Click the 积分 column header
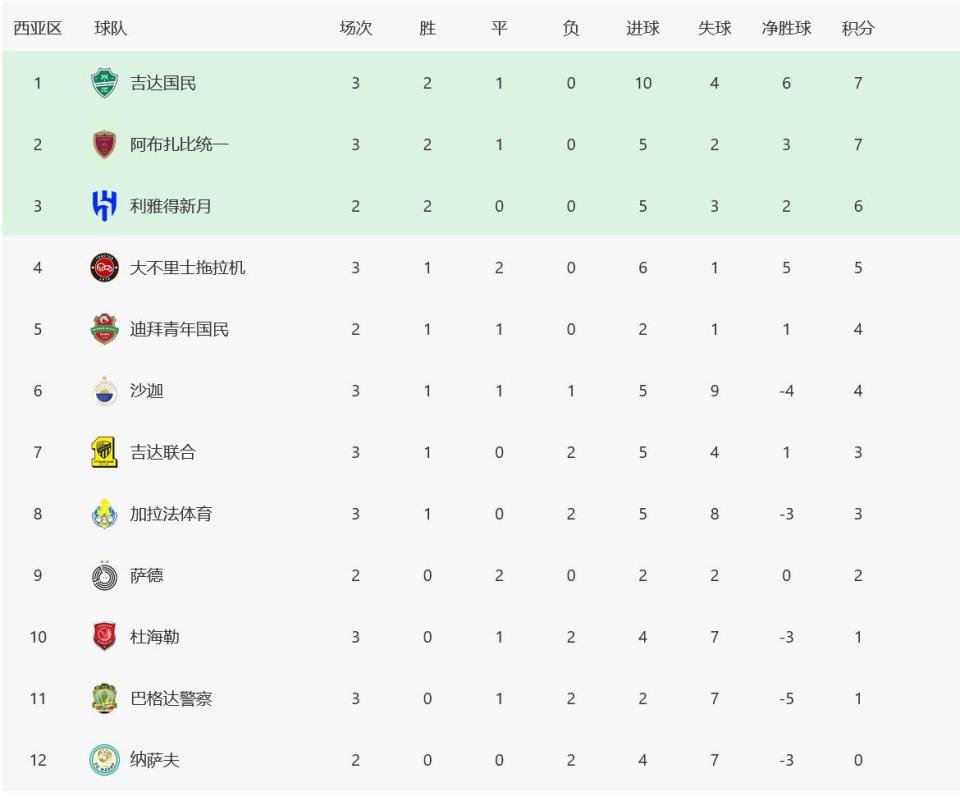The width and height of the screenshot is (960, 801). pyautogui.click(x=857, y=28)
